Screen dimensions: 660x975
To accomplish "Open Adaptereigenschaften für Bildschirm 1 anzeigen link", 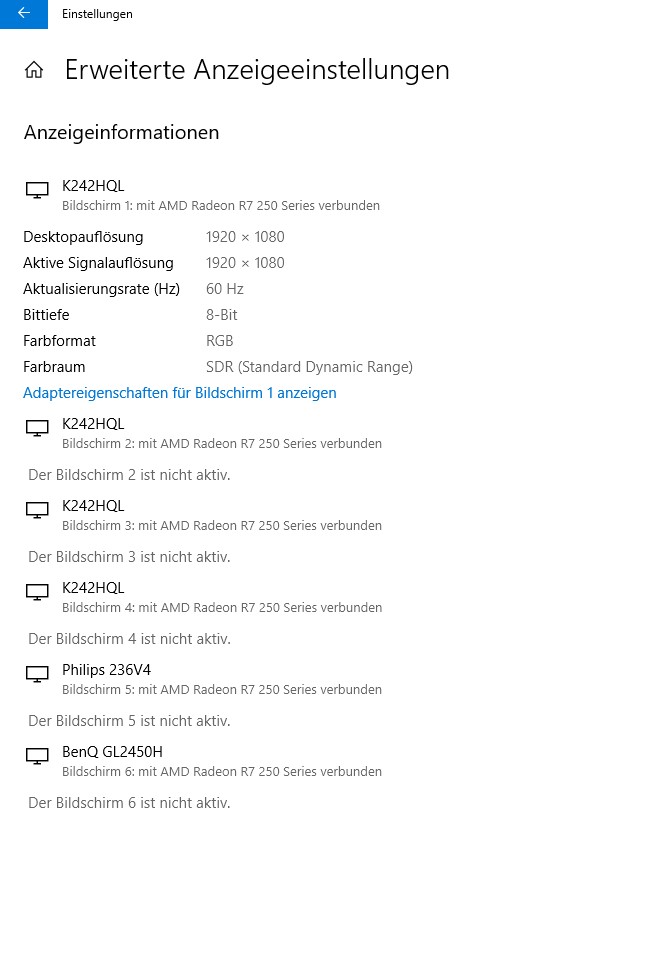I will click(180, 393).
